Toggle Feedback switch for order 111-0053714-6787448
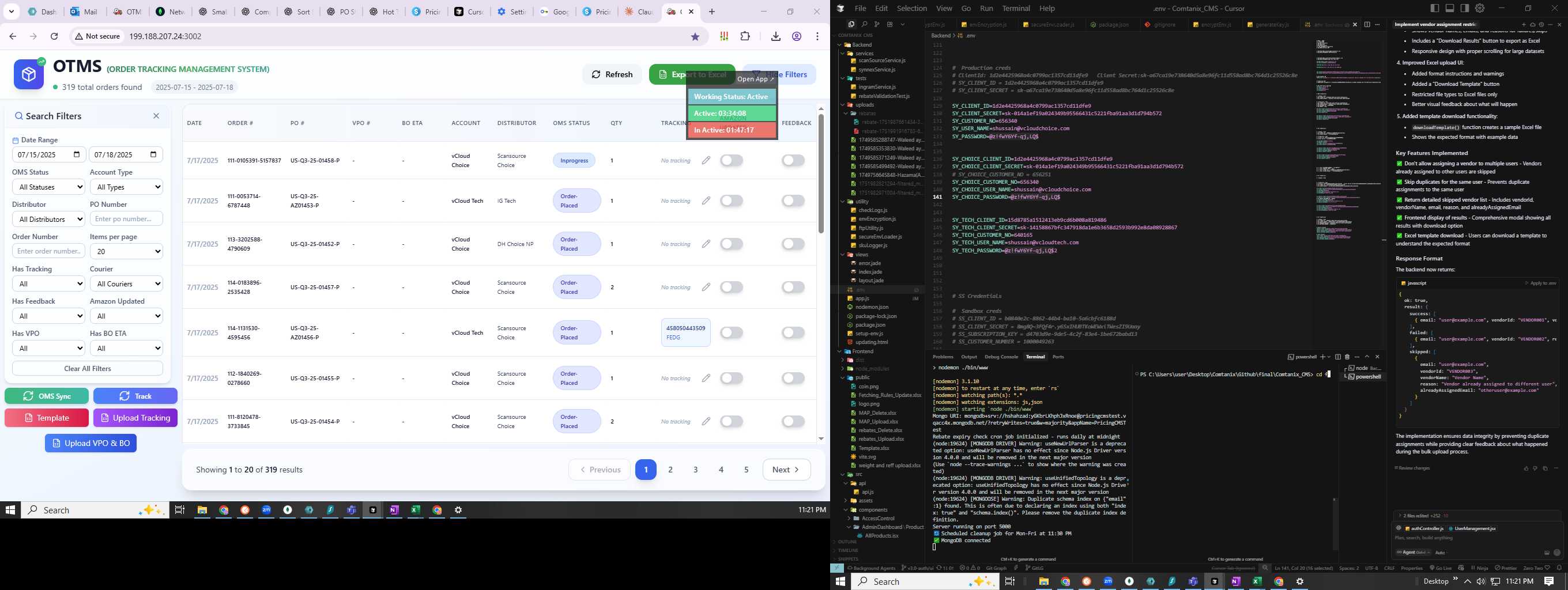The width and height of the screenshot is (1568, 590). [x=793, y=201]
